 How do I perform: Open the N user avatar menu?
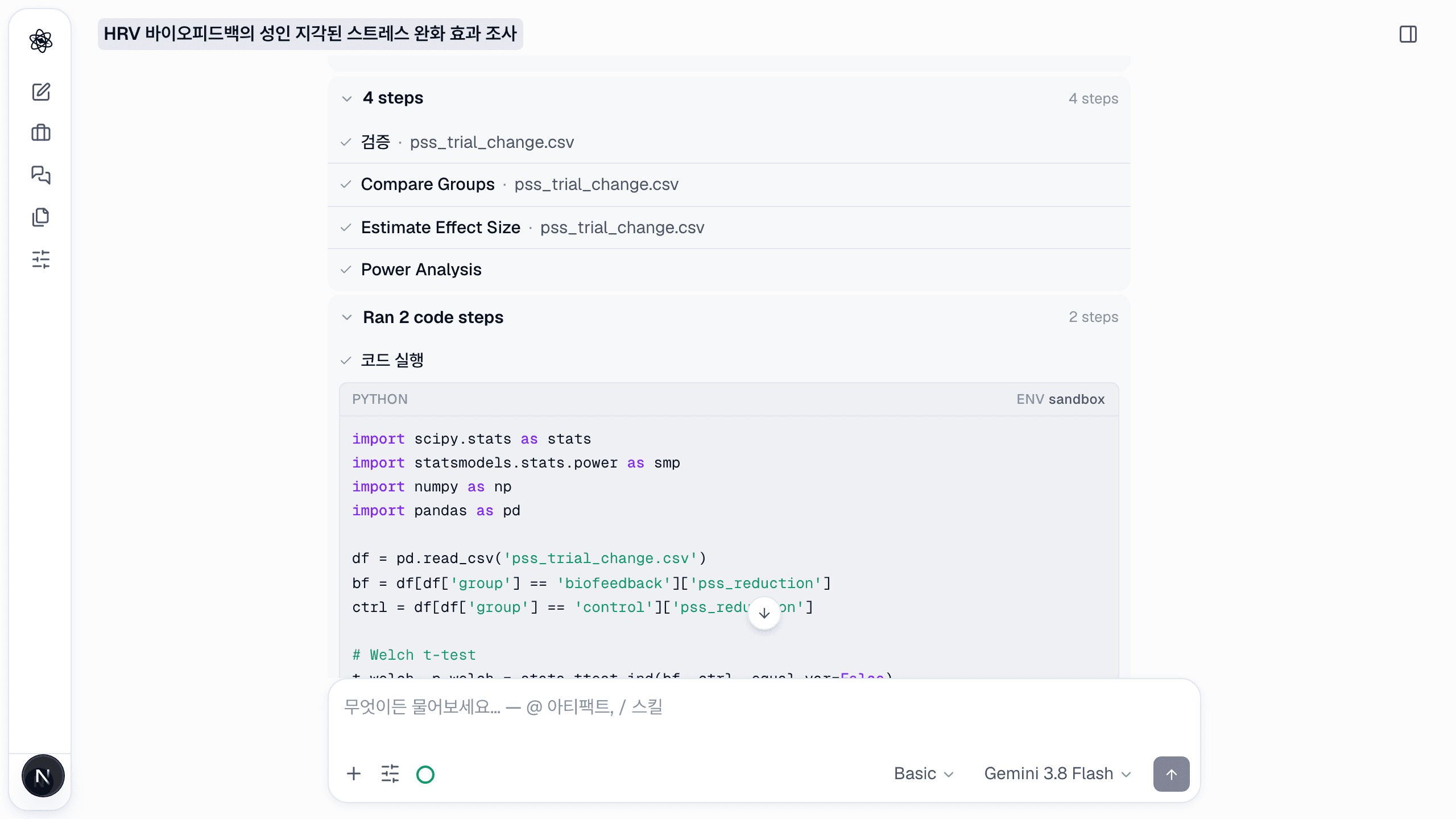(x=43, y=776)
